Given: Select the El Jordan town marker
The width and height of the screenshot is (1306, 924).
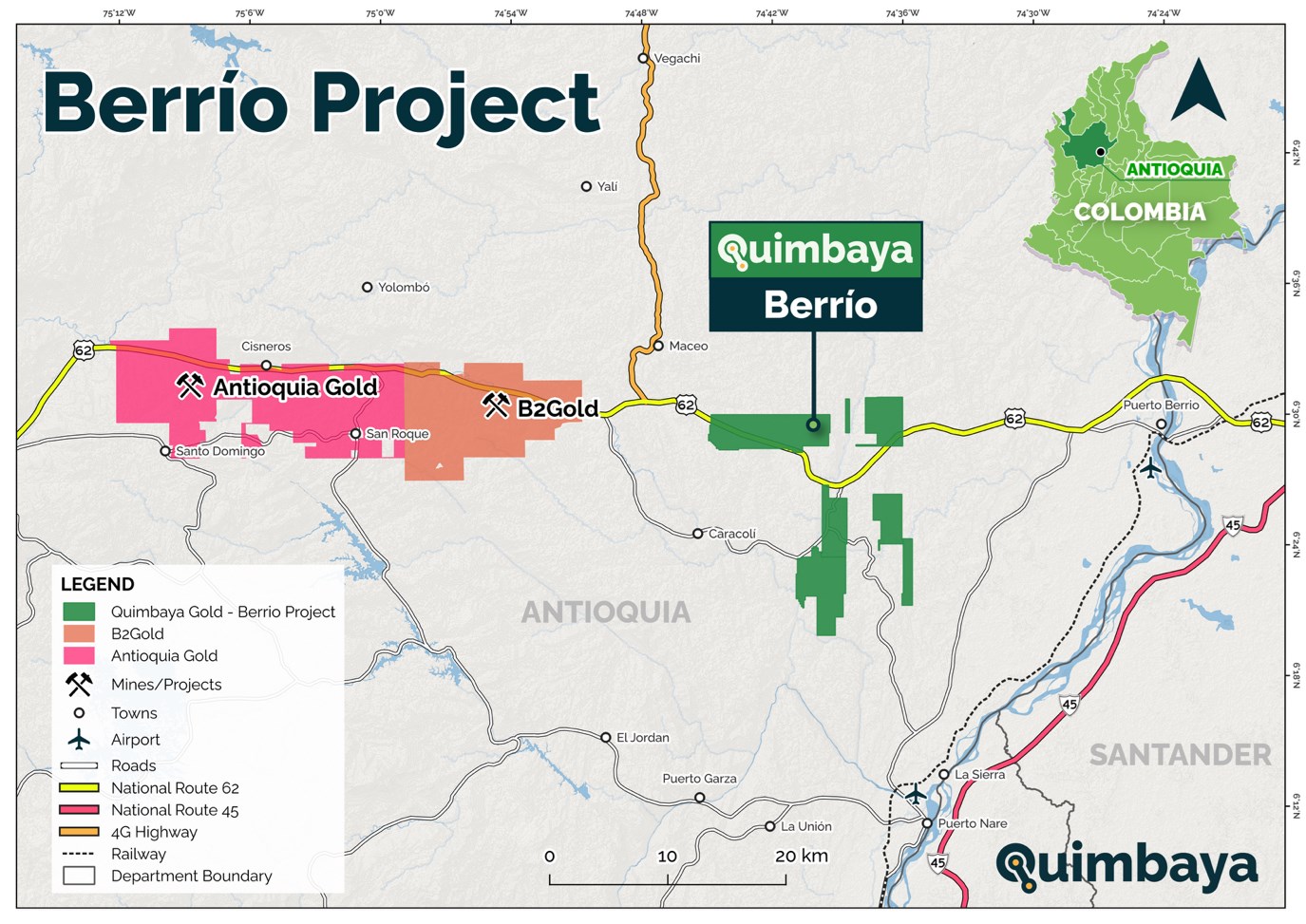Looking at the screenshot, I should [606, 737].
